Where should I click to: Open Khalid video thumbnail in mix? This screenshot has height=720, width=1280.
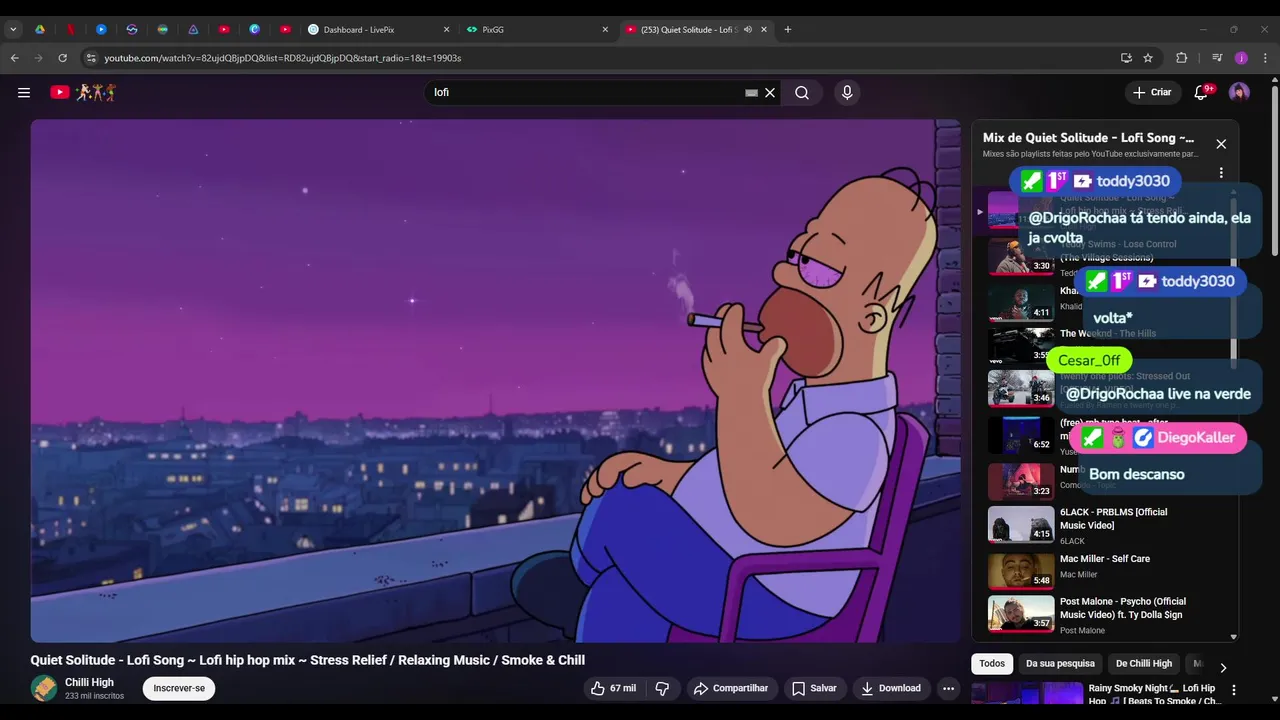[x=1021, y=302]
